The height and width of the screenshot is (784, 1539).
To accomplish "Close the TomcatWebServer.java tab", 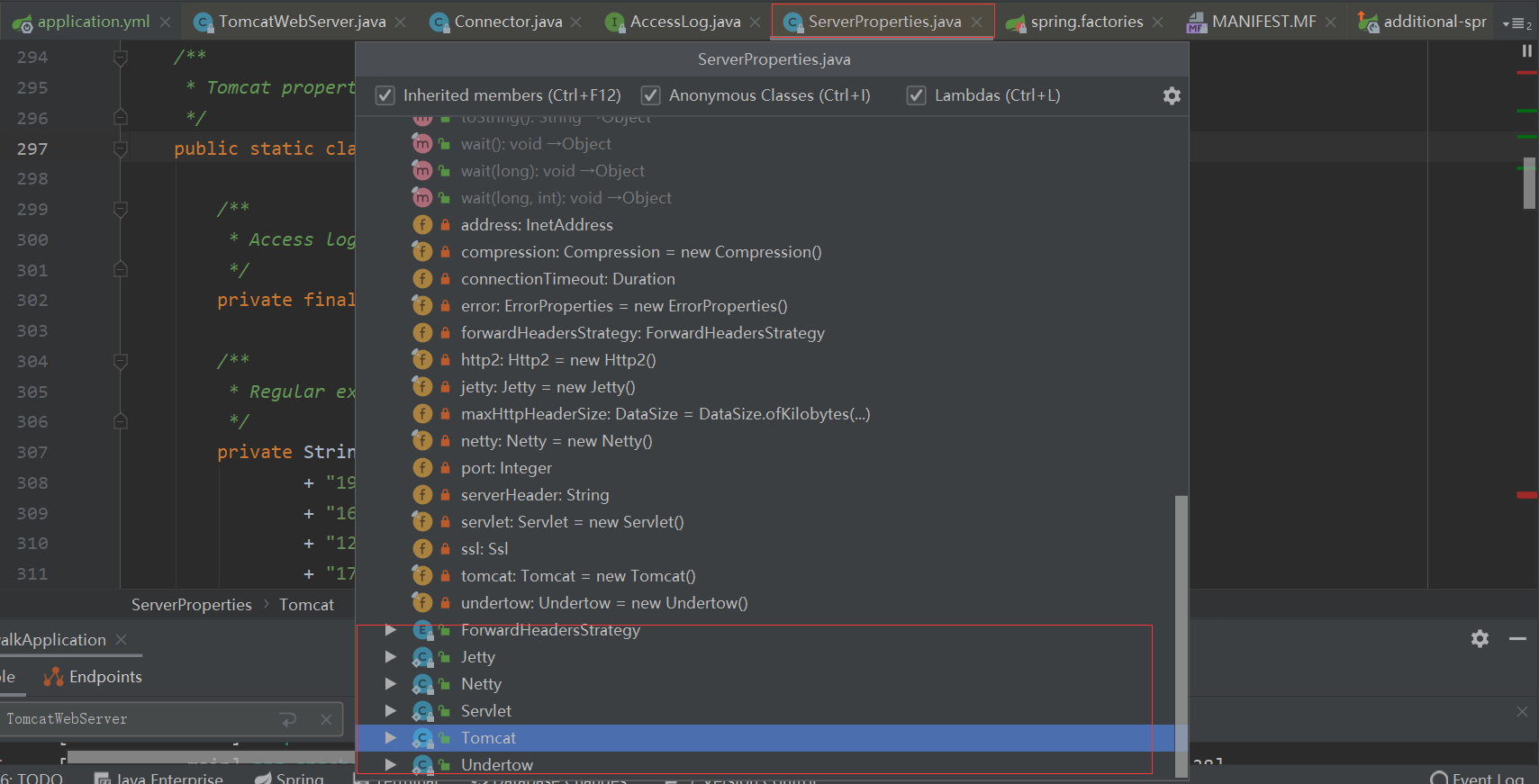I will 401,22.
